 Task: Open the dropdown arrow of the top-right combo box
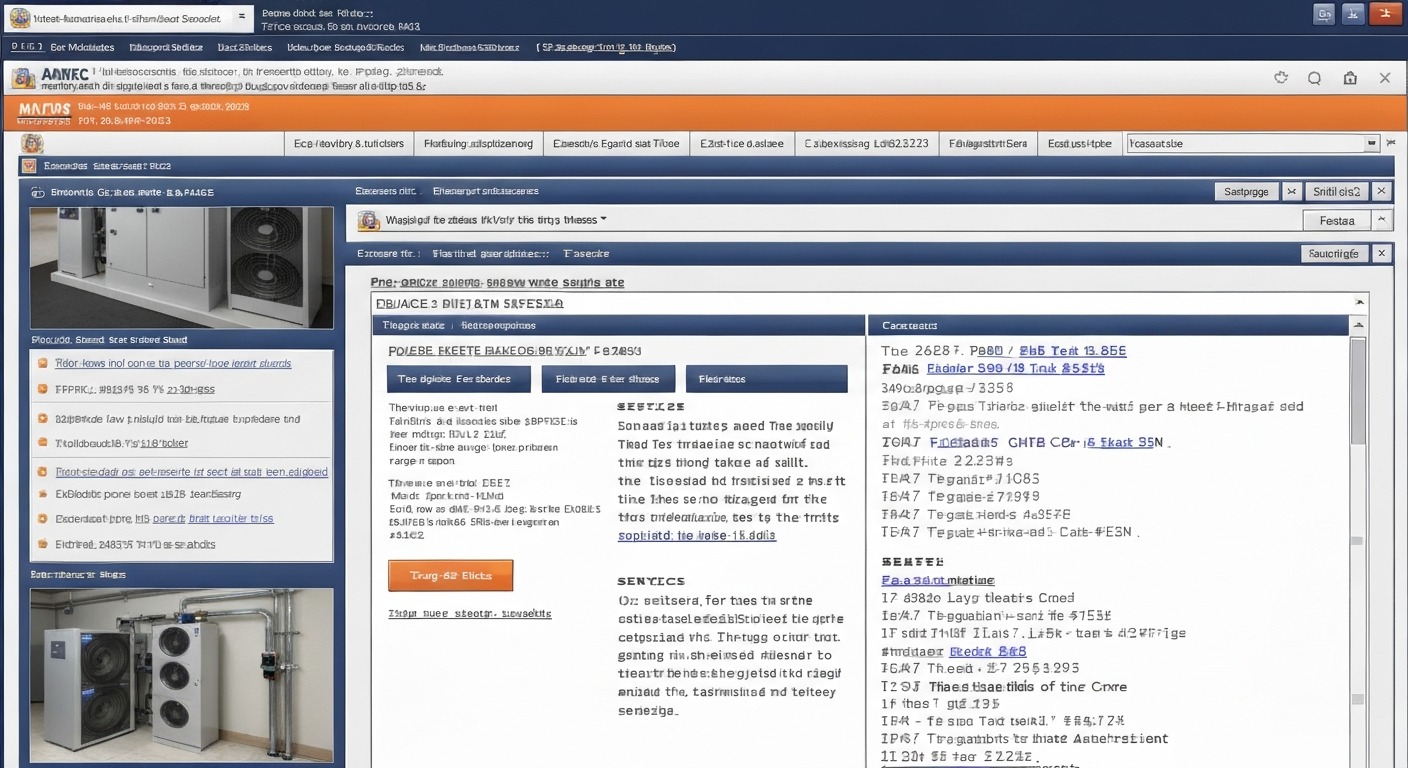click(x=1371, y=144)
